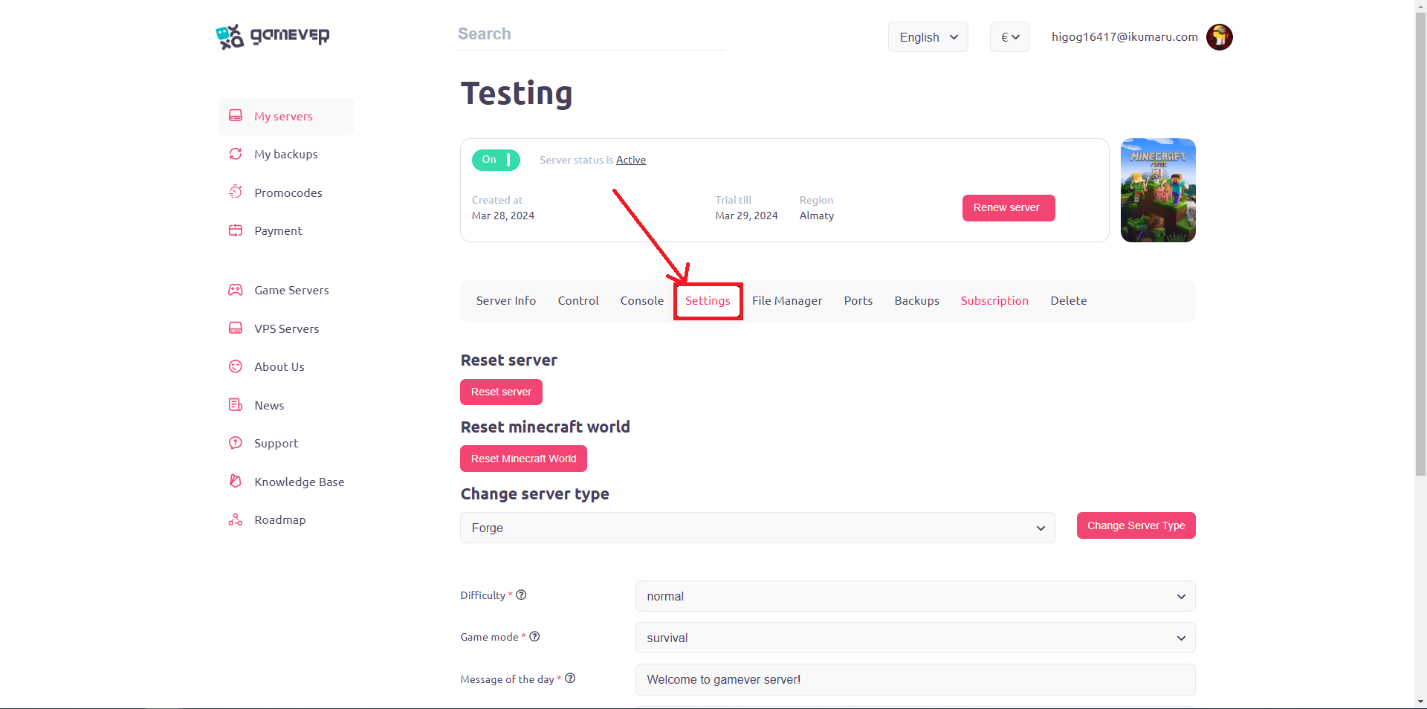1427x709 pixels.
Task: Open the Console tab
Action: 642,301
